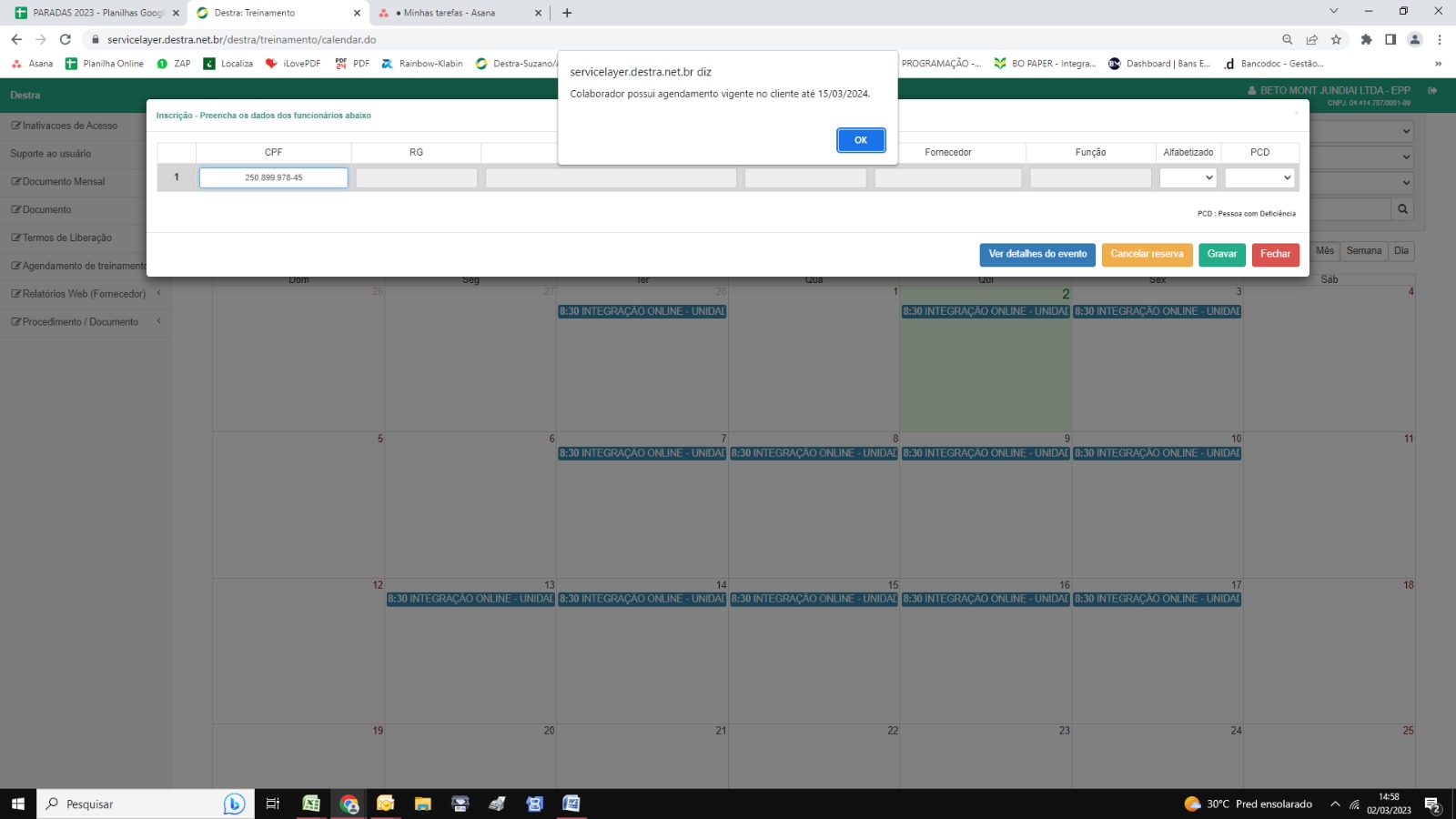Click the Gravar button

[1221, 255]
